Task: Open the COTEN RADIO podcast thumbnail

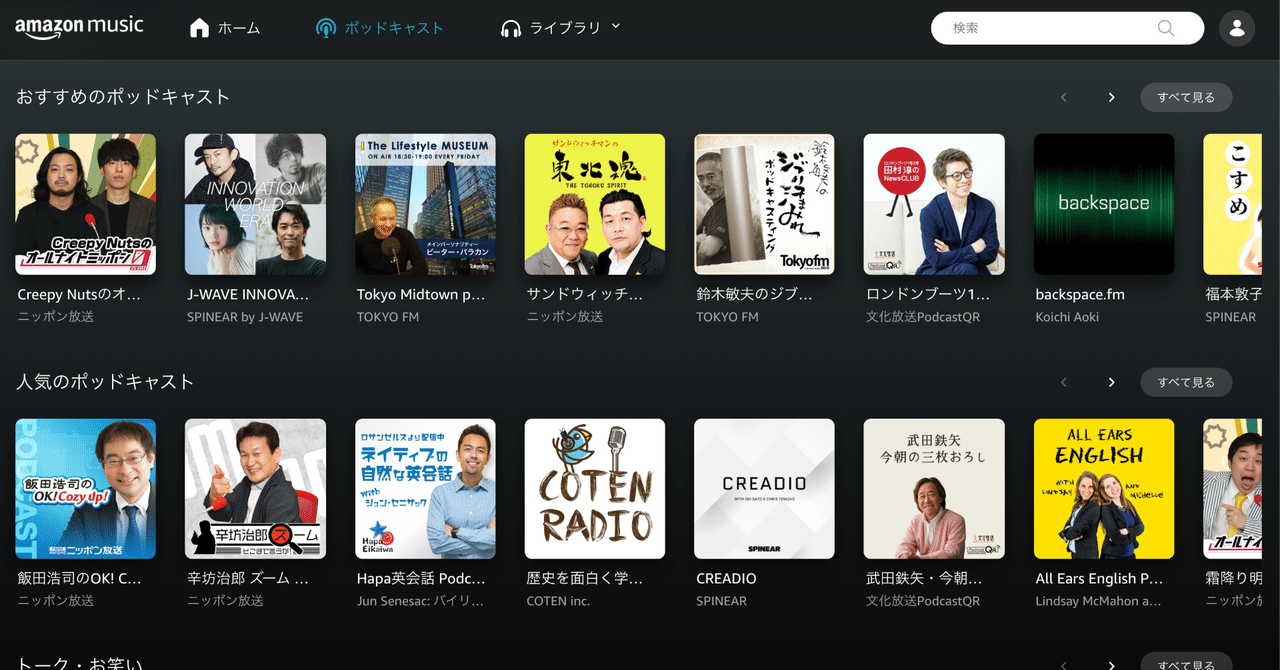Action: click(x=594, y=488)
